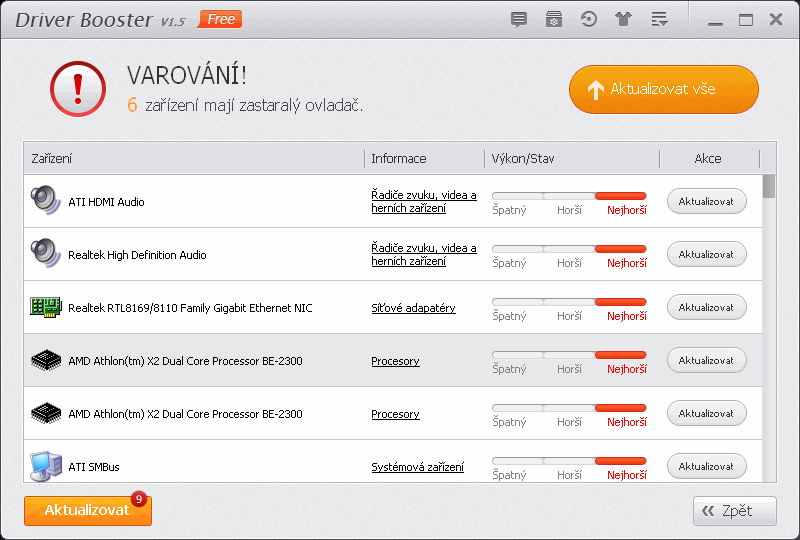Viewport: 800px width, 540px height.
Task: Select the ATI HDMI Audio row name
Action: click(x=106, y=202)
